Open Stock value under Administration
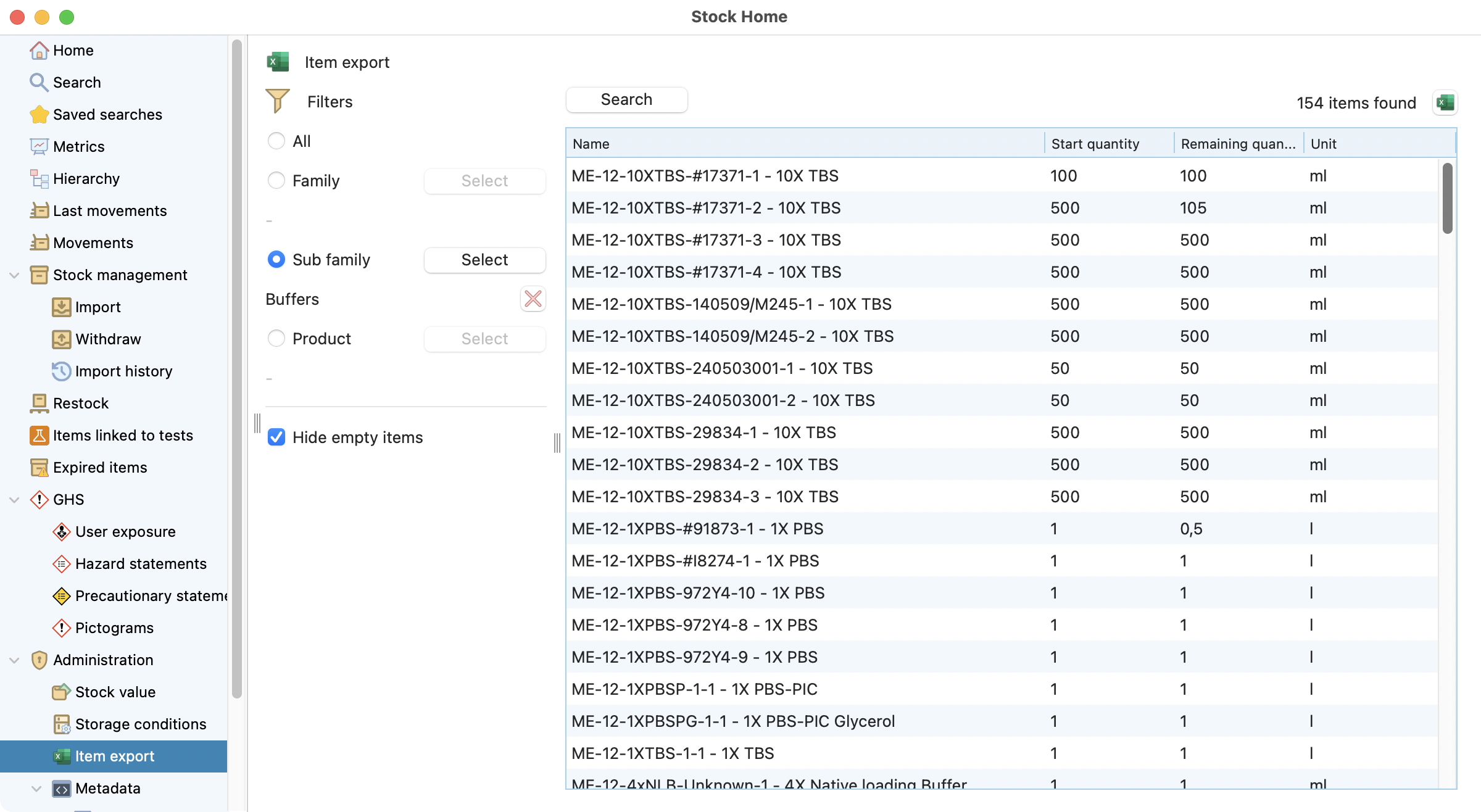The height and width of the screenshot is (812, 1481). 115,692
